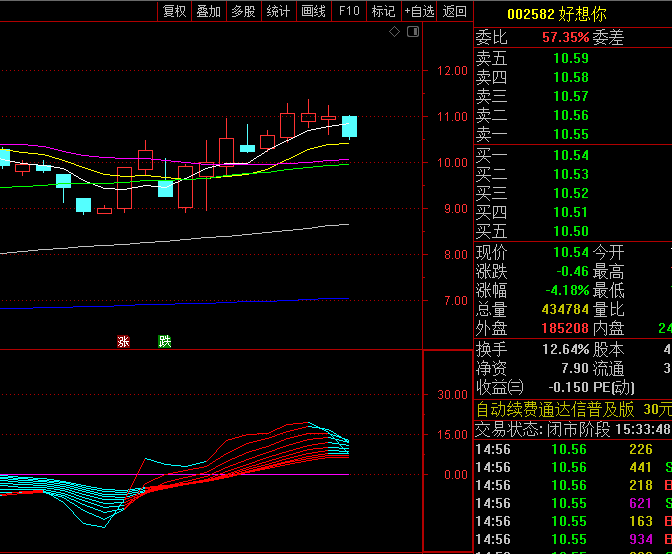The width and height of the screenshot is (672, 554).
Task: Click the 返回 back button
Action: click(x=455, y=11)
